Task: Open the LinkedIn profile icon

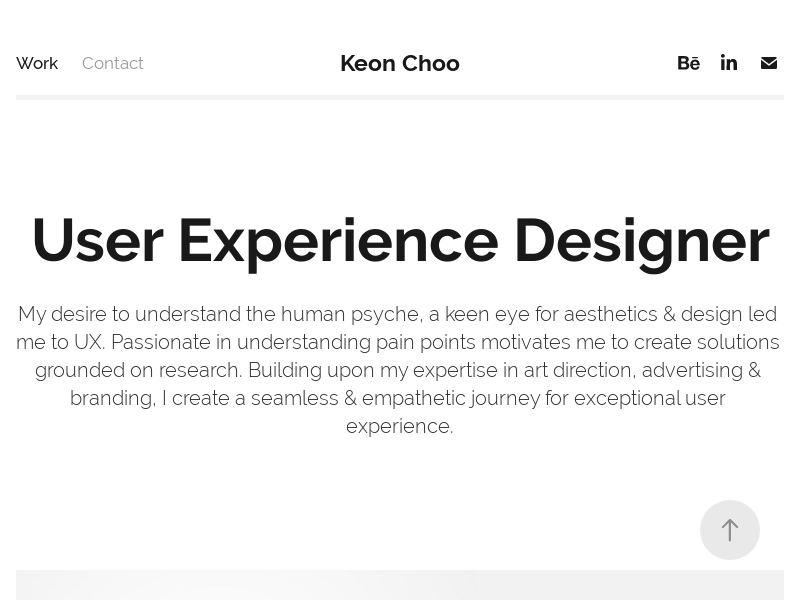Action: 729,63
